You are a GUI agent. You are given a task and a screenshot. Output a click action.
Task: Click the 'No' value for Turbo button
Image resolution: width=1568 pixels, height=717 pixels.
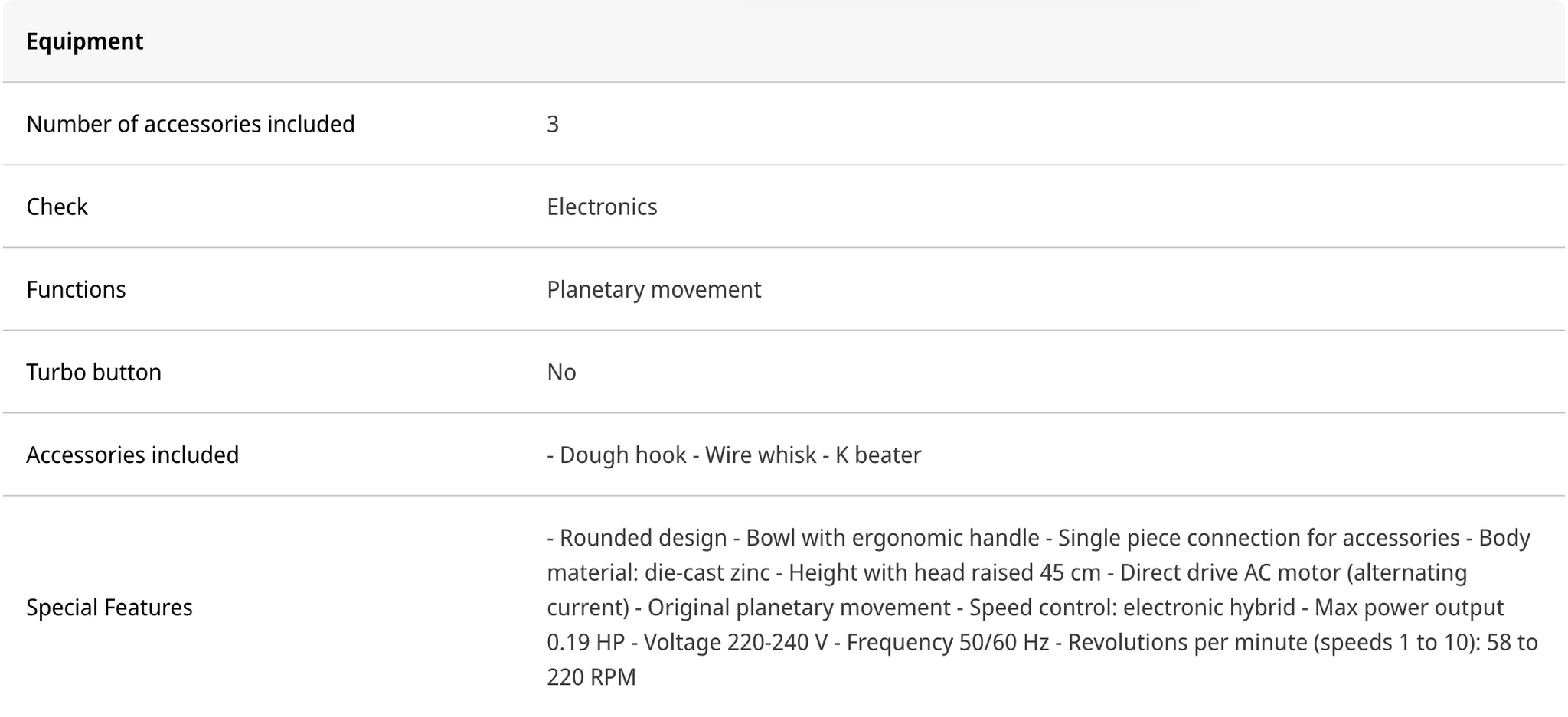pyautogui.click(x=561, y=372)
